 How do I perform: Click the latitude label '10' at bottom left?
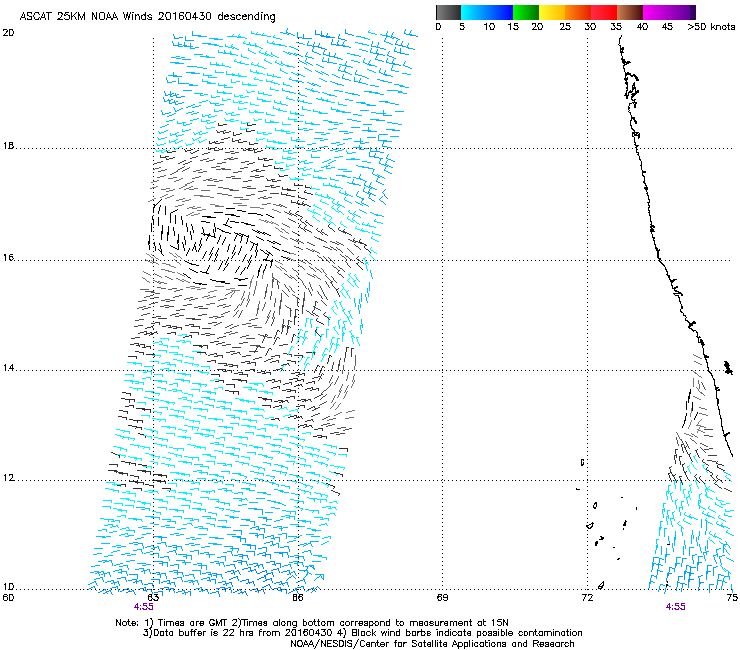pyautogui.click(x=8, y=587)
